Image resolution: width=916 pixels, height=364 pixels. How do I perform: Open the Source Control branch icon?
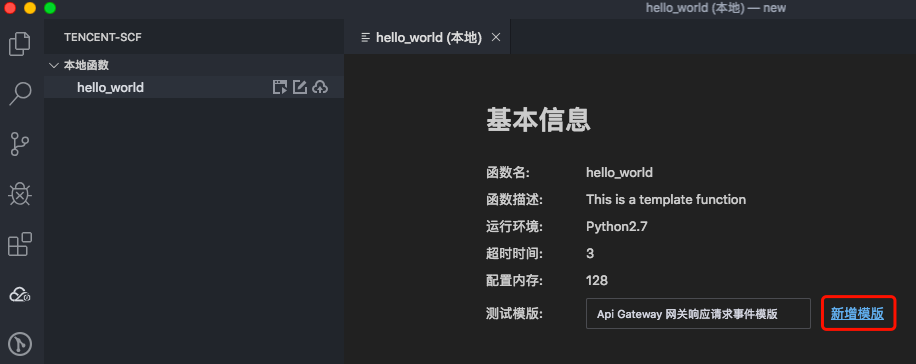[x=20, y=144]
